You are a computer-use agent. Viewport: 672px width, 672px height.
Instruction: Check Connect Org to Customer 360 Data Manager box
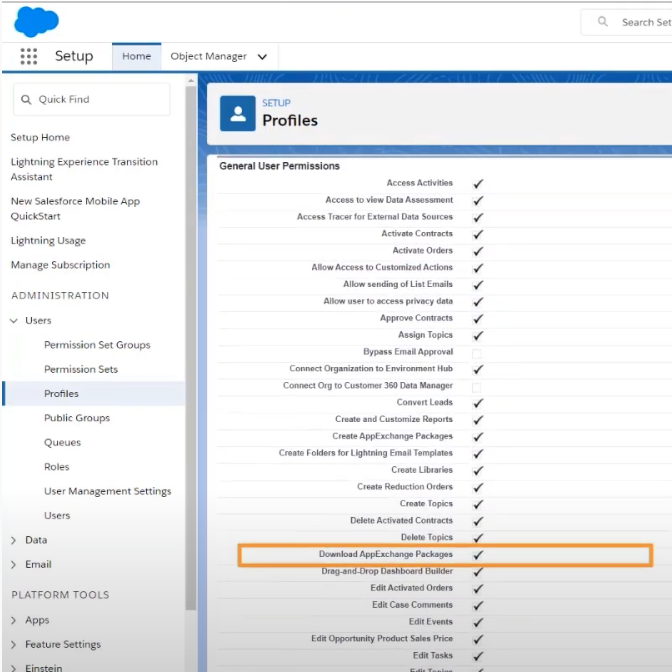477,387
